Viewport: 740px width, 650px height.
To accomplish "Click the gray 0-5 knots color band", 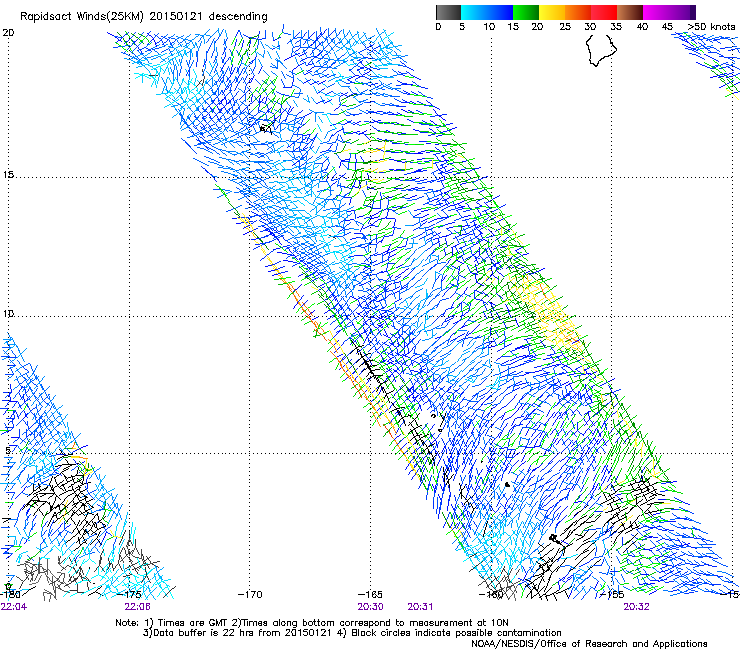I will [448, 12].
